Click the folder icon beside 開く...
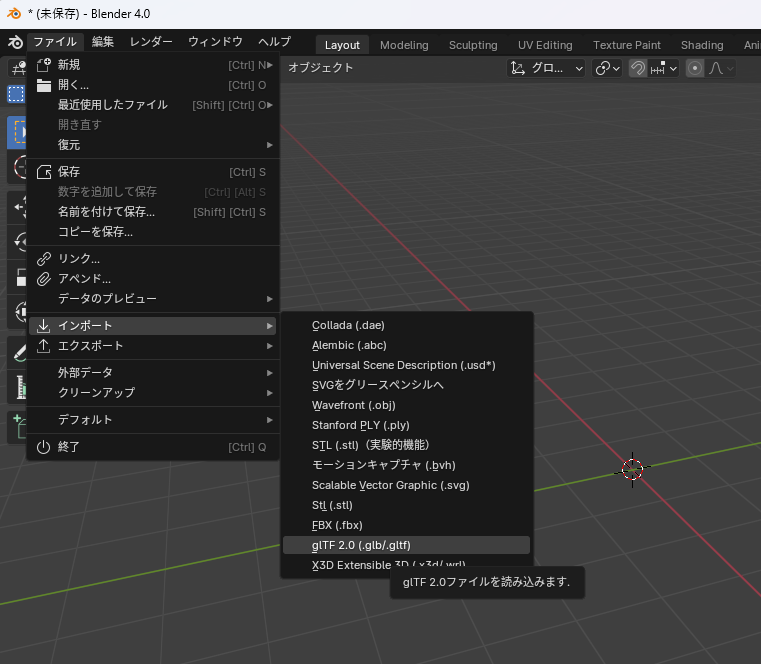 44,85
